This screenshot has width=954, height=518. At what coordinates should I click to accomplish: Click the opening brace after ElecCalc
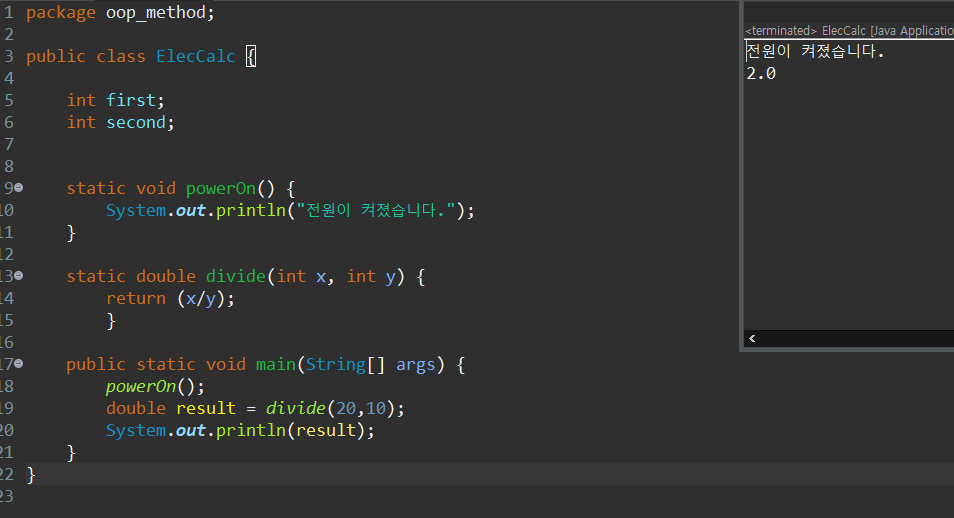click(251, 57)
